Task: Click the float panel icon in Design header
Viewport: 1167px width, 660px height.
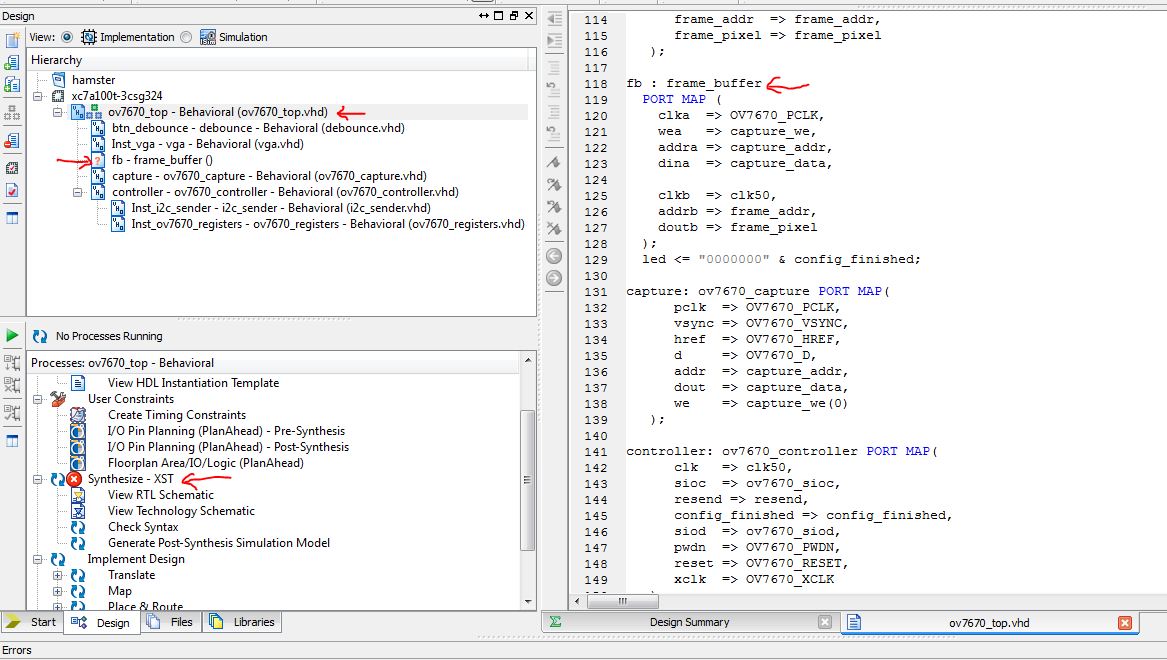Action: coord(514,16)
